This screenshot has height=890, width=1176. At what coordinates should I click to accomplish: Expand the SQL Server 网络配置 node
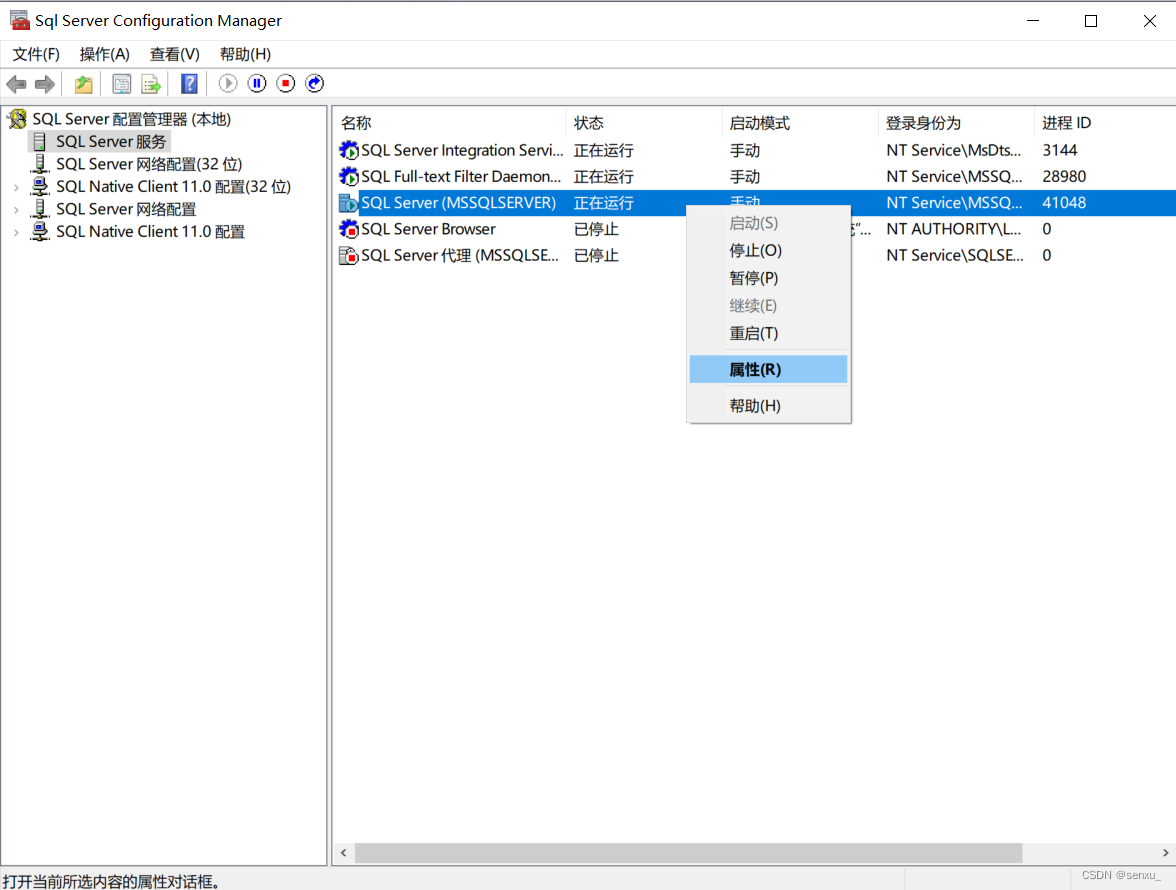coord(16,210)
